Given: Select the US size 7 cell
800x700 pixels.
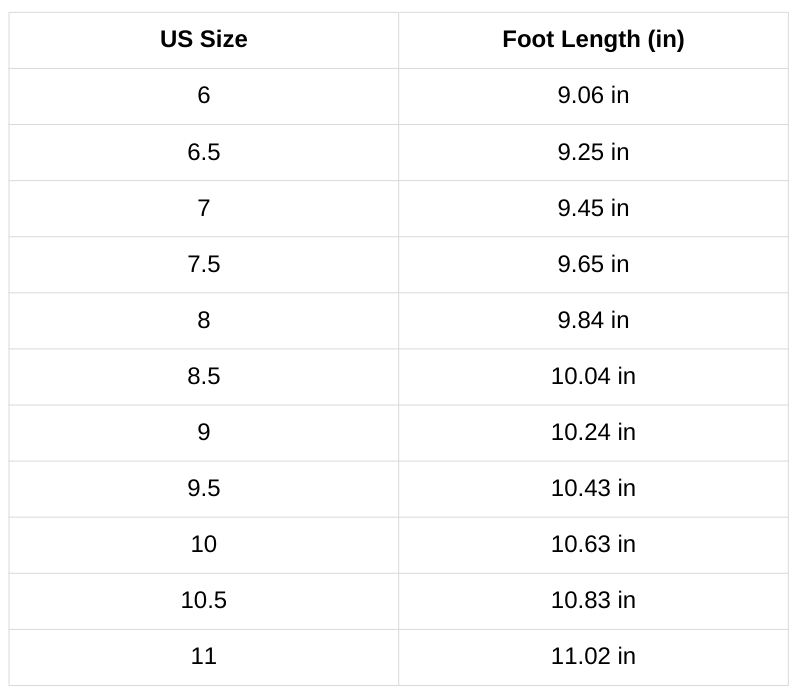Looking at the screenshot, I should click(204, 208).
